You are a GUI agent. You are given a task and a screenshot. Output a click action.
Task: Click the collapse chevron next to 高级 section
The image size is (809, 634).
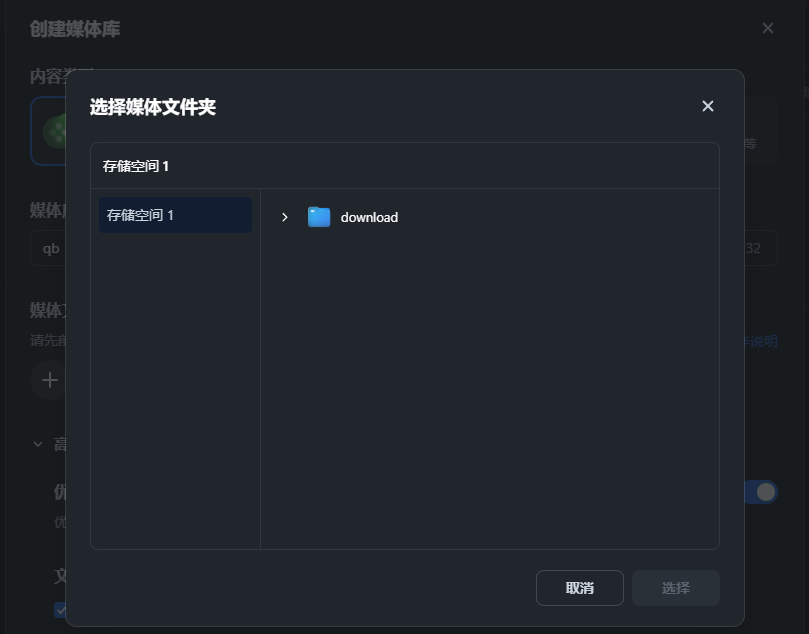point(37,443)
